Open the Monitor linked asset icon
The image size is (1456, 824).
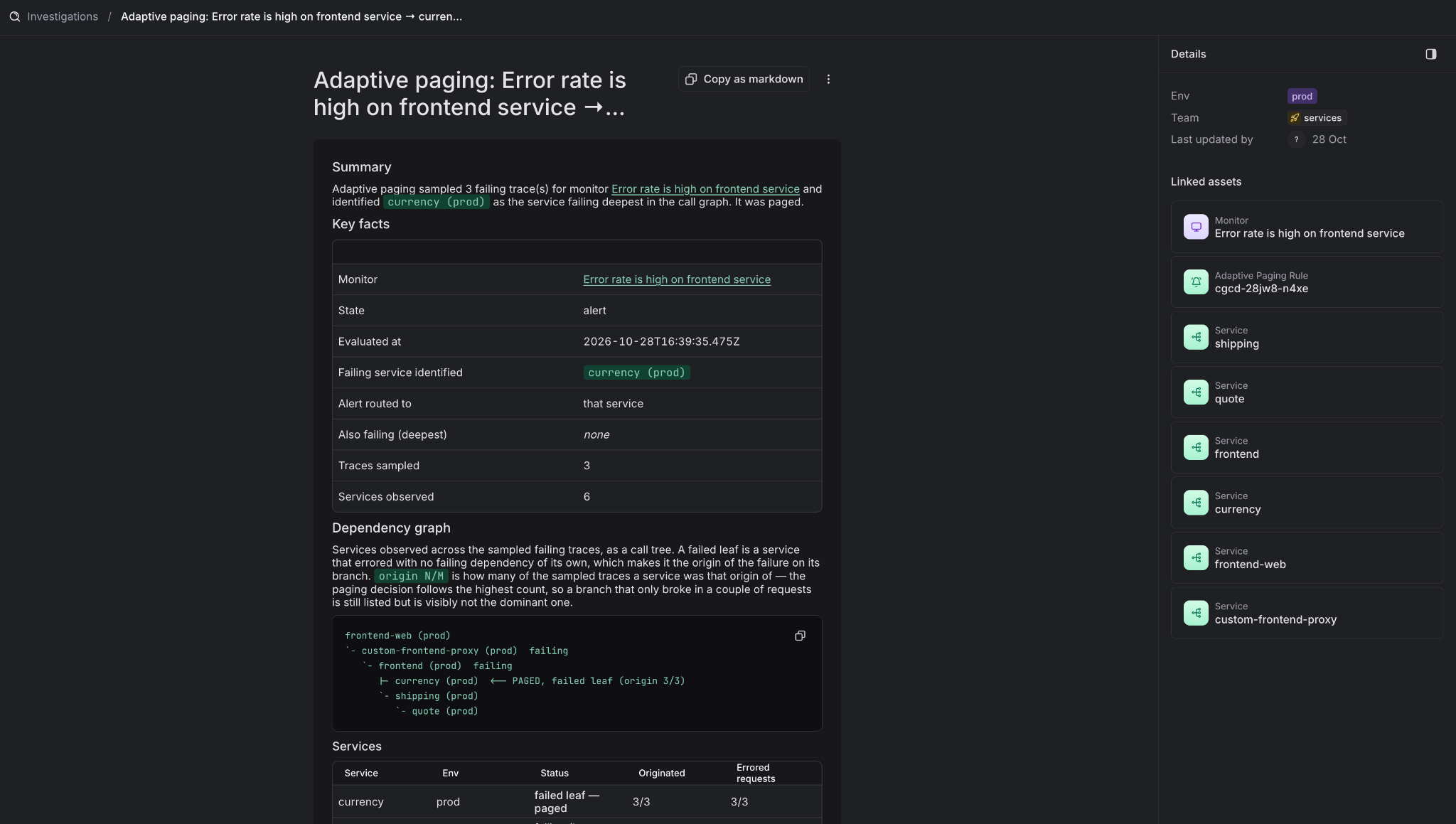click(1196, 227)
